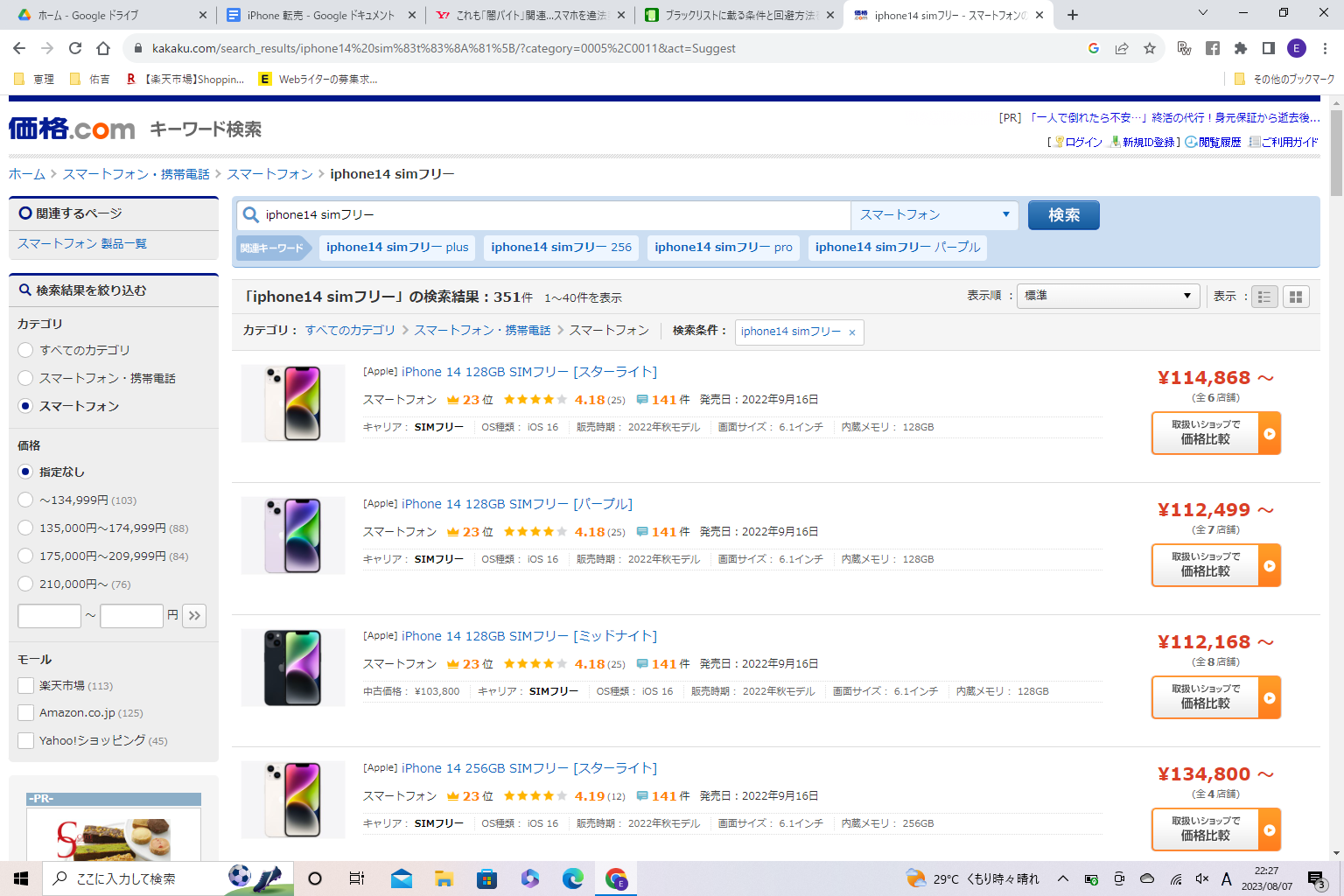Open その他のブックマーク folder
The height and width of the screenshot is (896, 1344).
[x=1284, y=79]
